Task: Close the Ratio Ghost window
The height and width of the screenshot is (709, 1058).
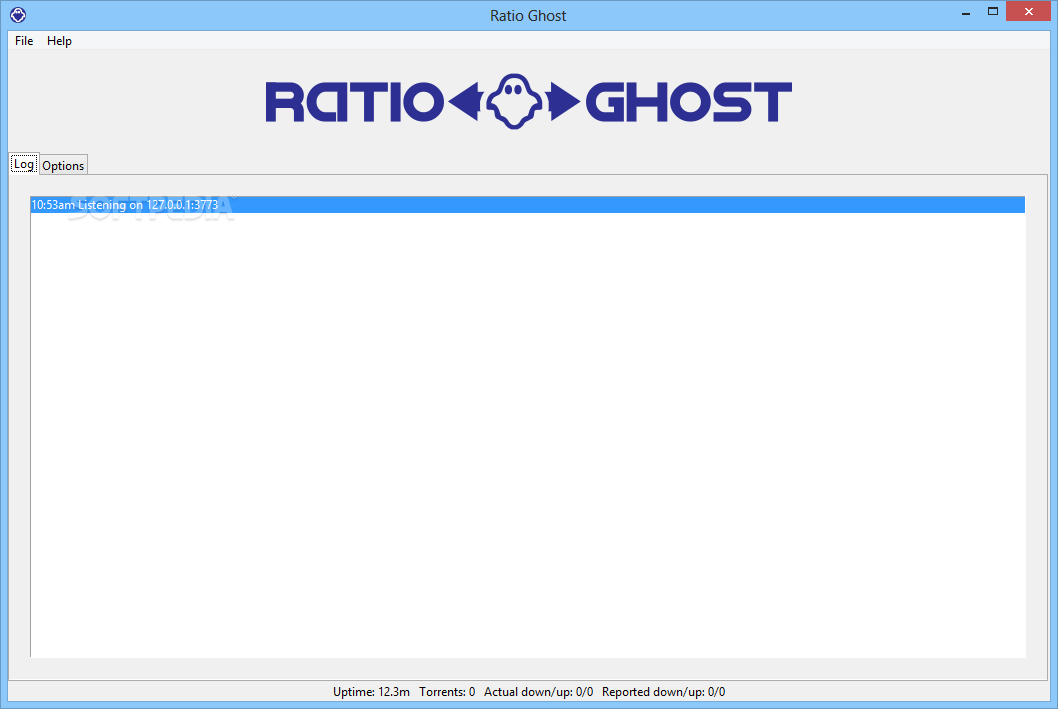Action: 1029,11
